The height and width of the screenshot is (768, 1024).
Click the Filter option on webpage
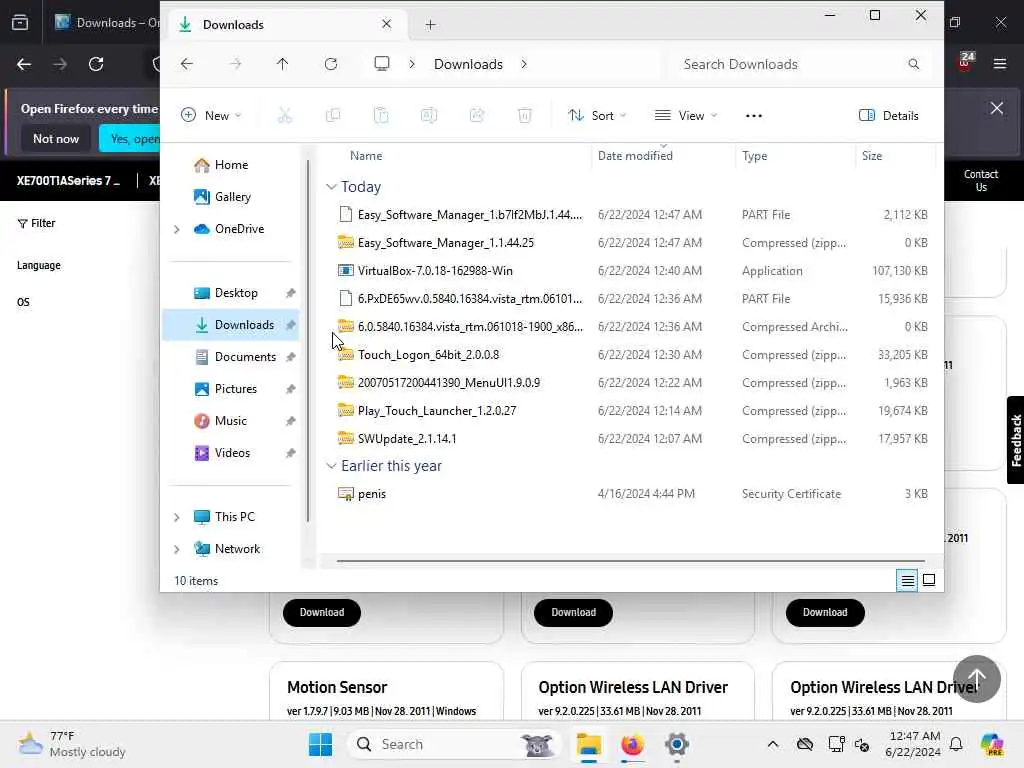click(x=37, y=223)
